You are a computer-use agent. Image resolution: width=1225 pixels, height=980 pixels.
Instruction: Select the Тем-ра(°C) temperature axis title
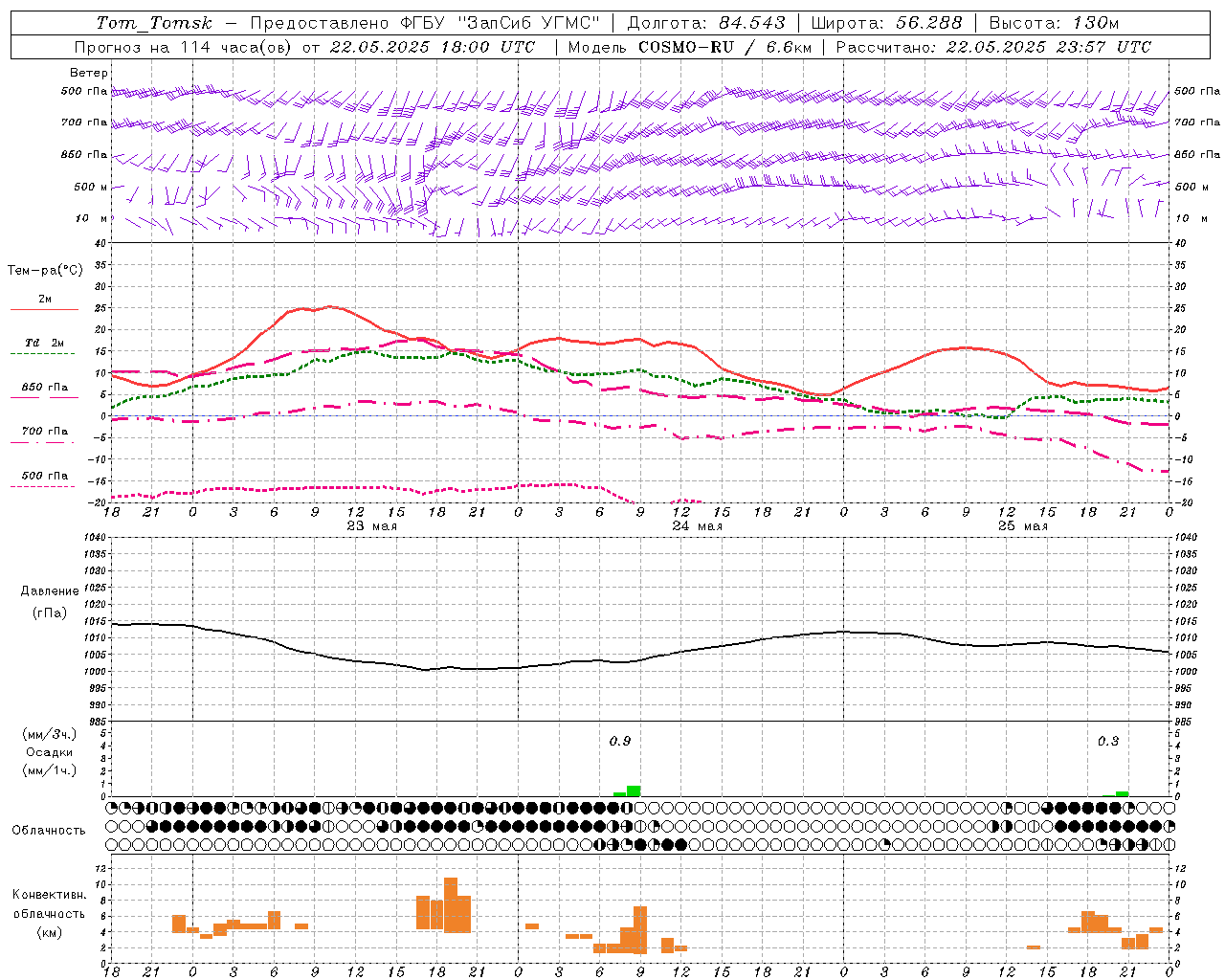pyautogui.click(x=45, y=271)
